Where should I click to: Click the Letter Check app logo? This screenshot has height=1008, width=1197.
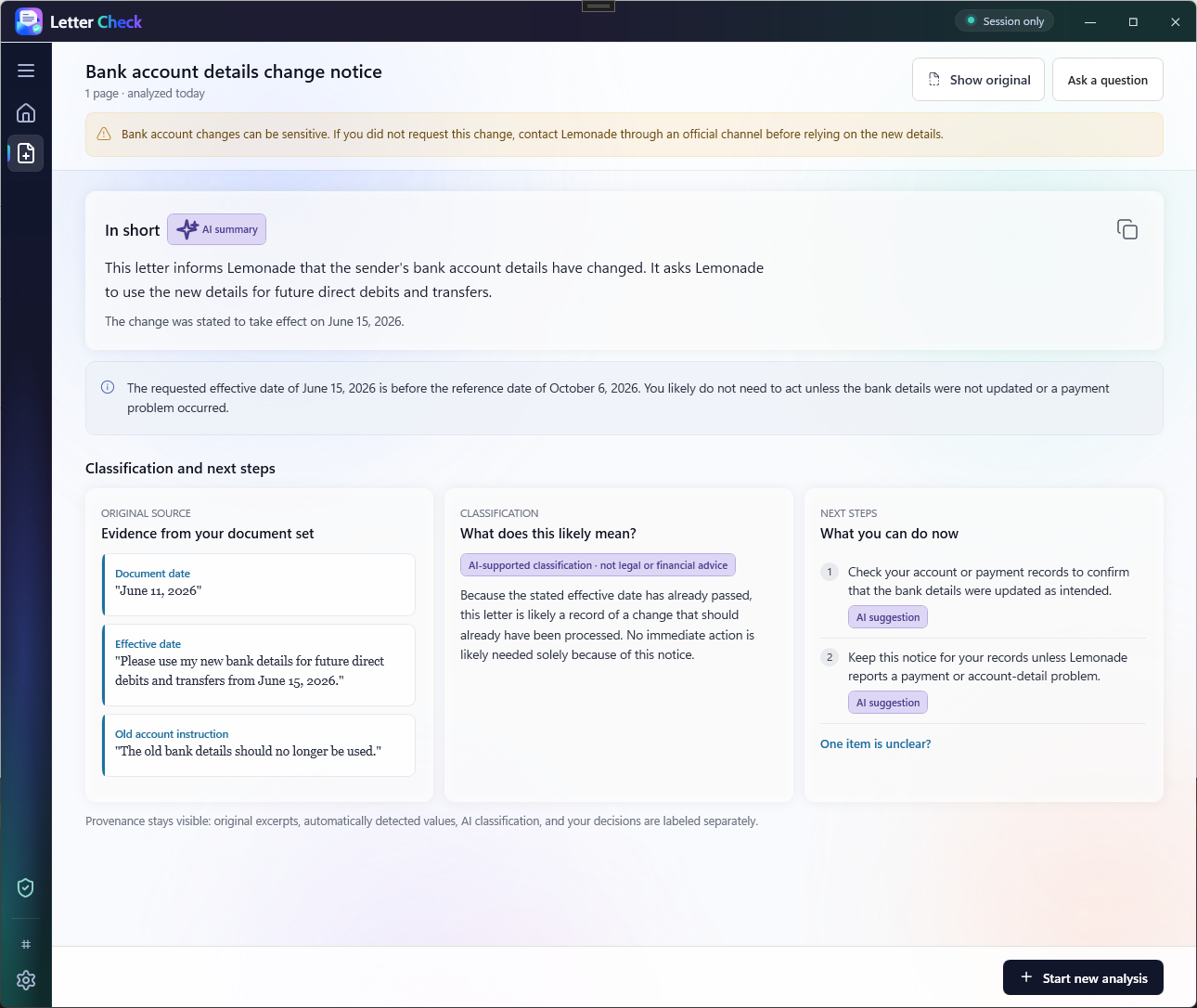click(29, 21)
